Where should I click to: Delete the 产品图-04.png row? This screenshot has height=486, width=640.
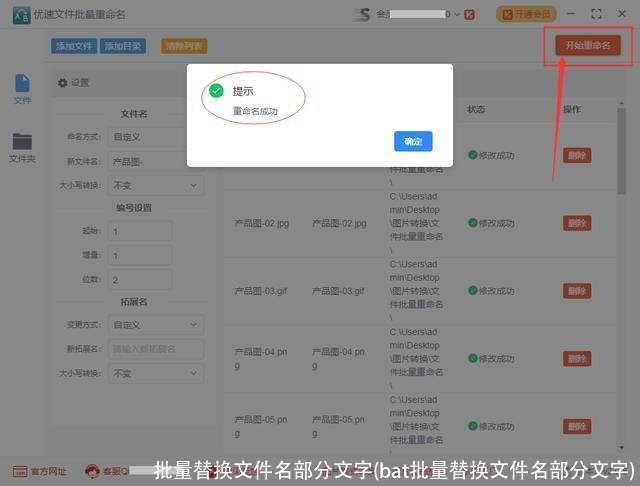click(577, 359)
